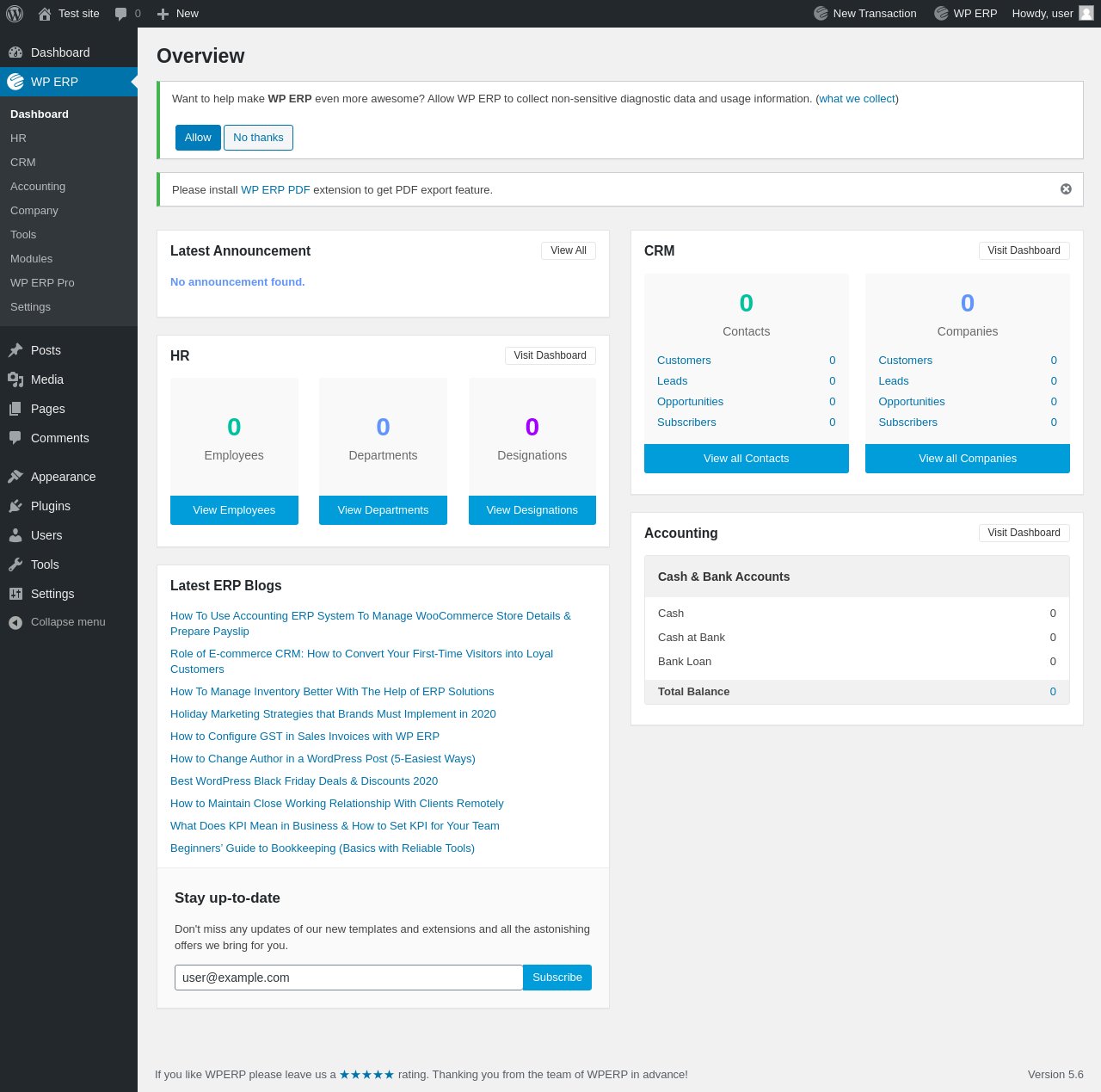Click View all Contacts button
Viewport: 1101px width, 1092px height.
coord(747,459)
